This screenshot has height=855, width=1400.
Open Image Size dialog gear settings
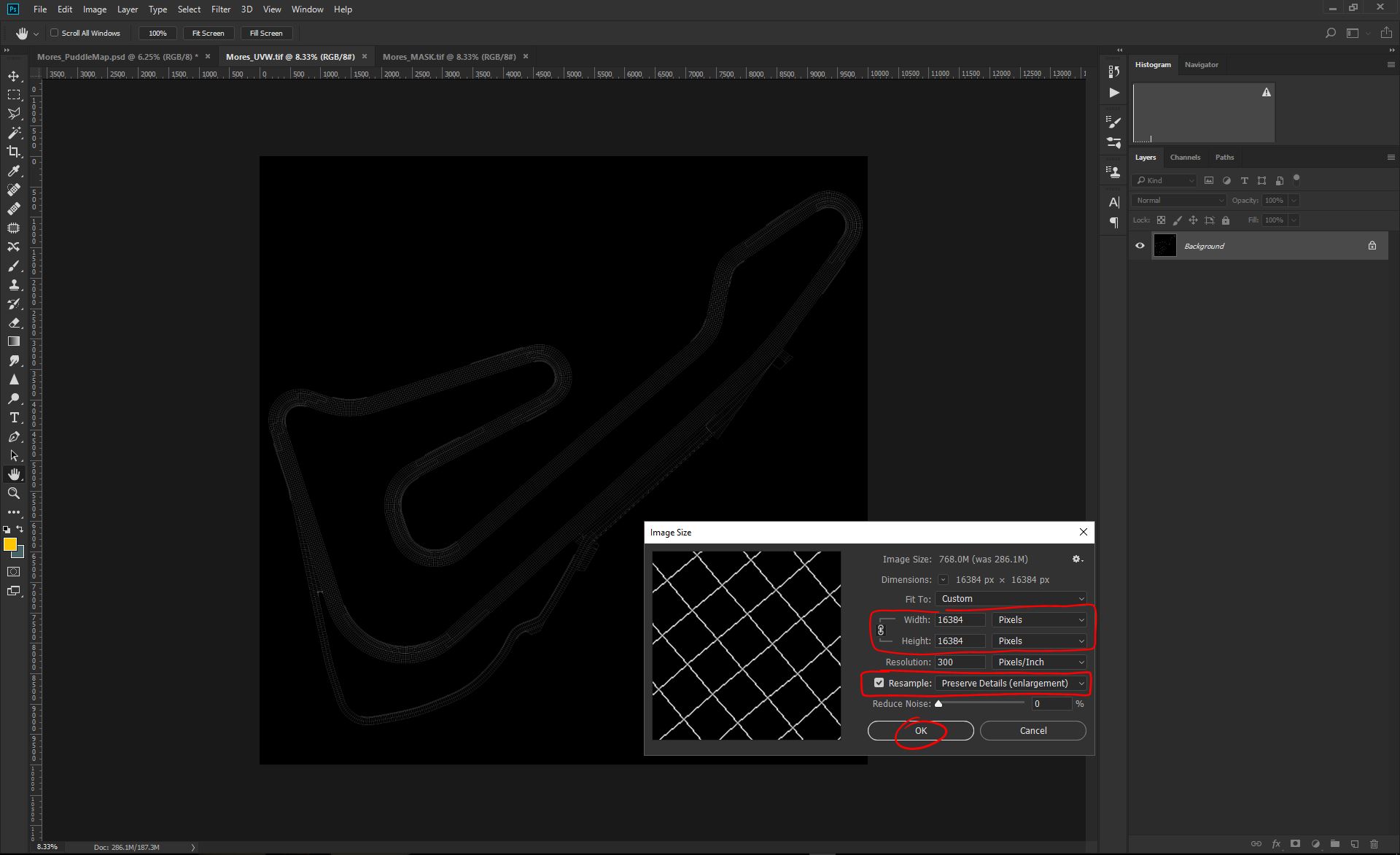pyautogui.click(x=1077, y=559)
